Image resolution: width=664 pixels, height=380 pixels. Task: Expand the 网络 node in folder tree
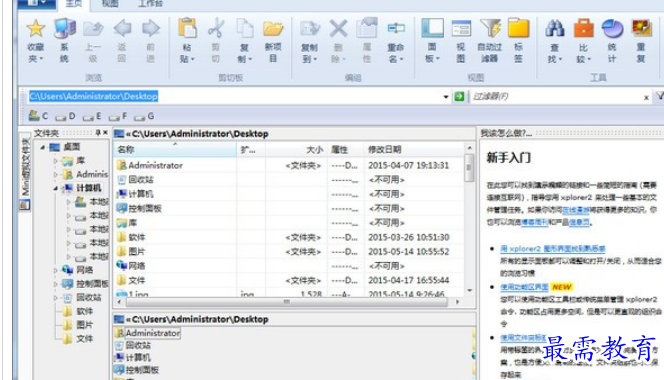point(55,270)
